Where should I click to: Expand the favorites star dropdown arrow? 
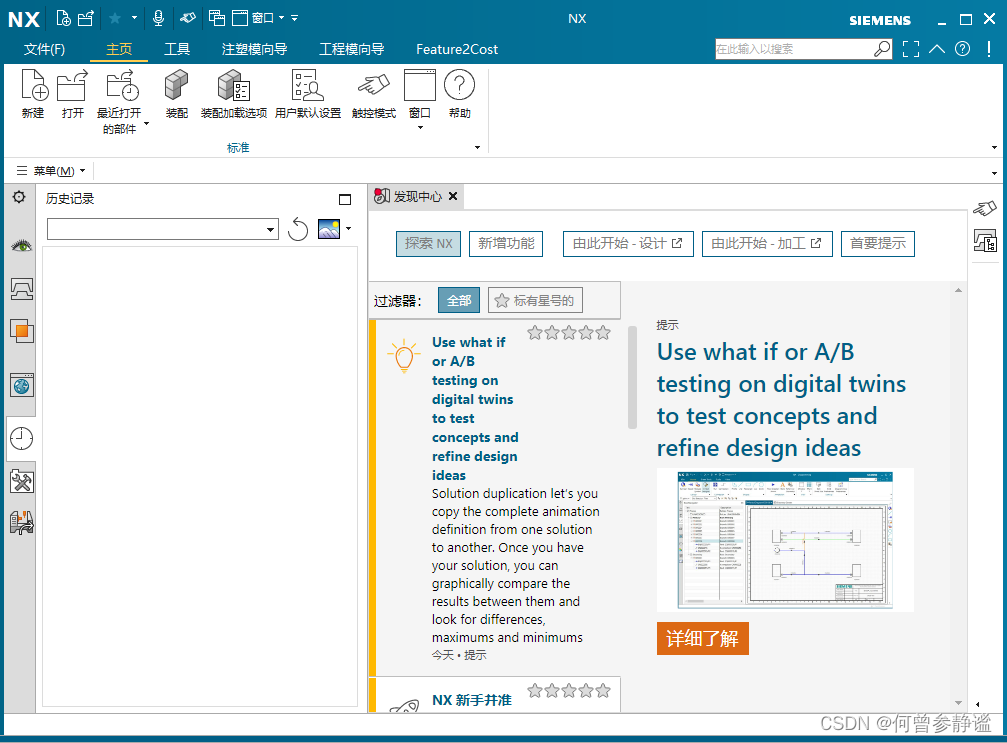pyautogui.click(x=134, y=18)
